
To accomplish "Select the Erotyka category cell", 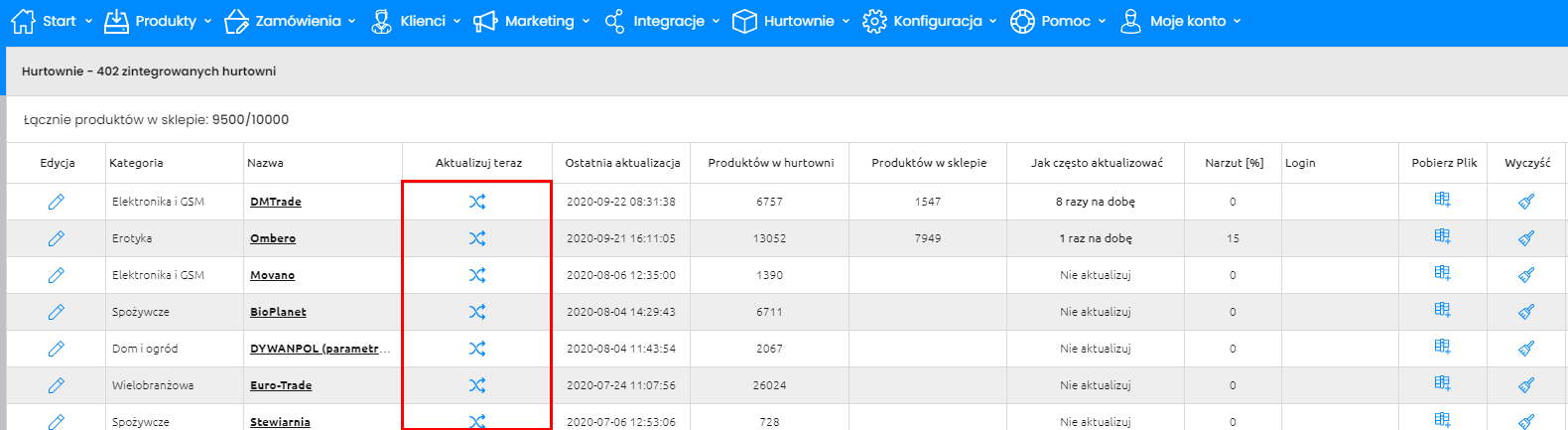I will point(132,238).
